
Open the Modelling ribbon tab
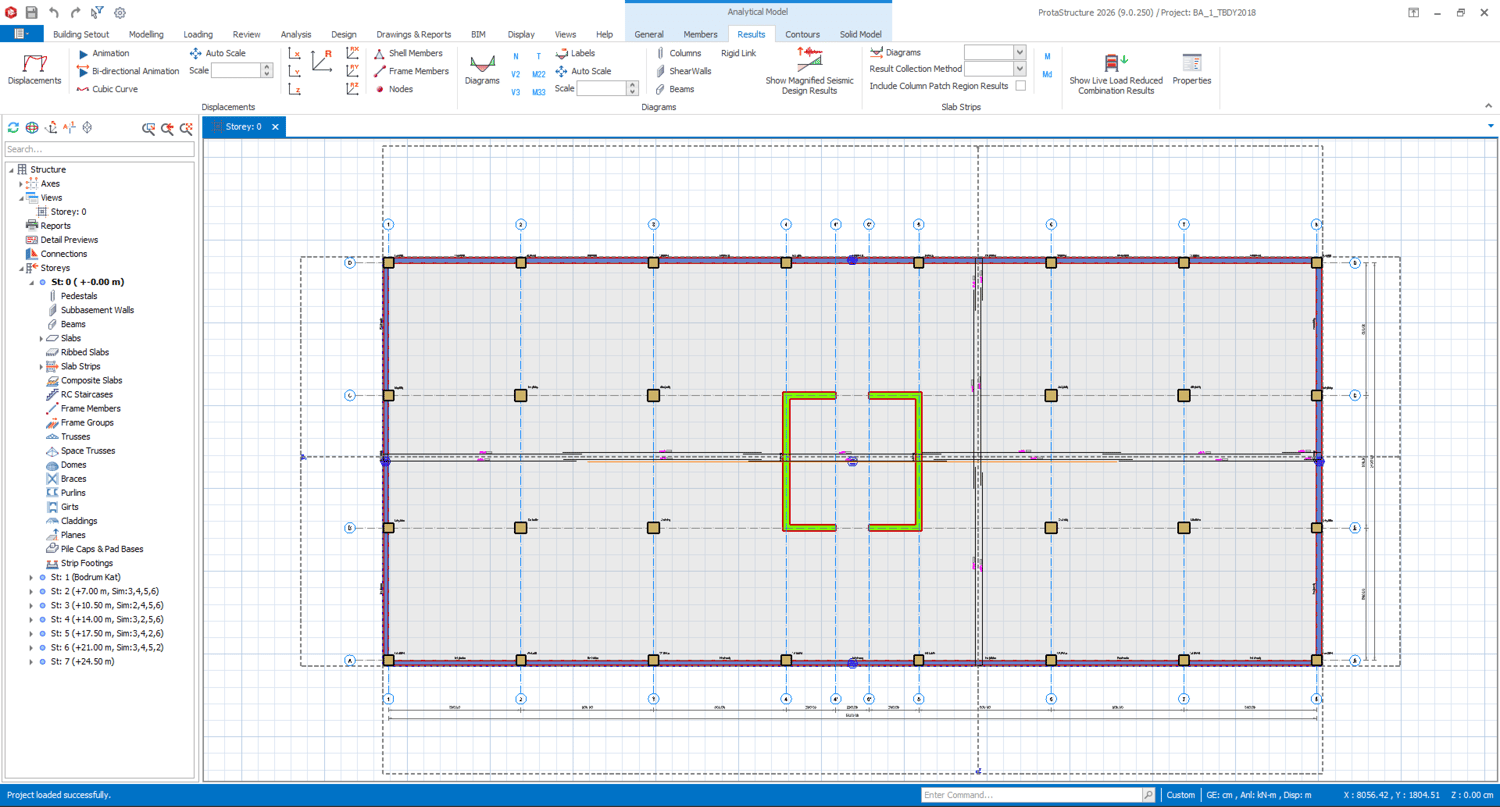pyautogui.click(x=146, y=34)
